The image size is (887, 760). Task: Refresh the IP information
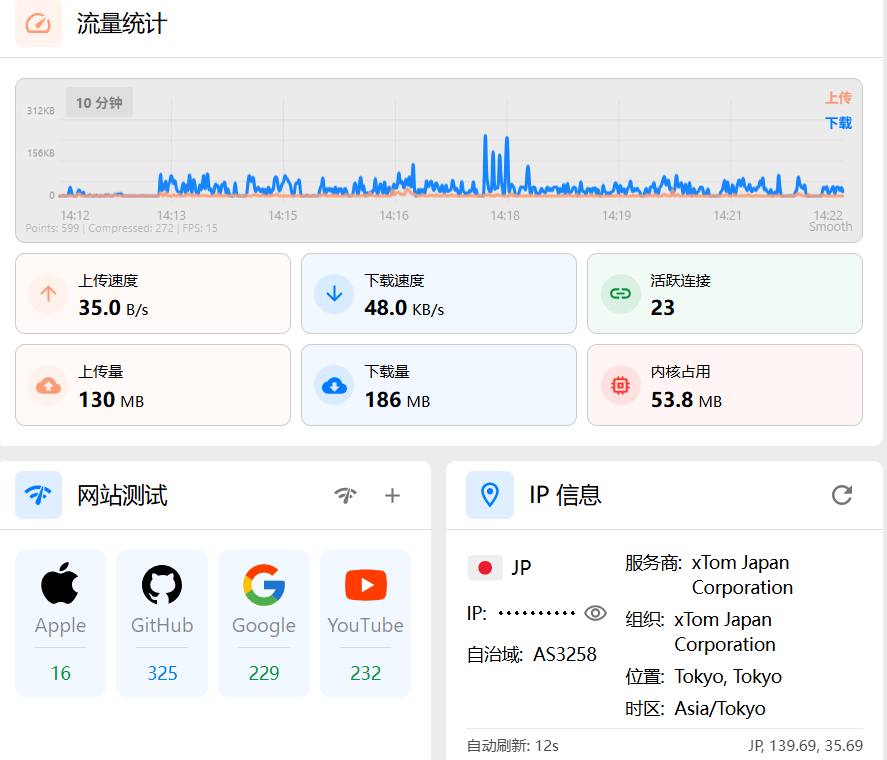coord(842,495)
